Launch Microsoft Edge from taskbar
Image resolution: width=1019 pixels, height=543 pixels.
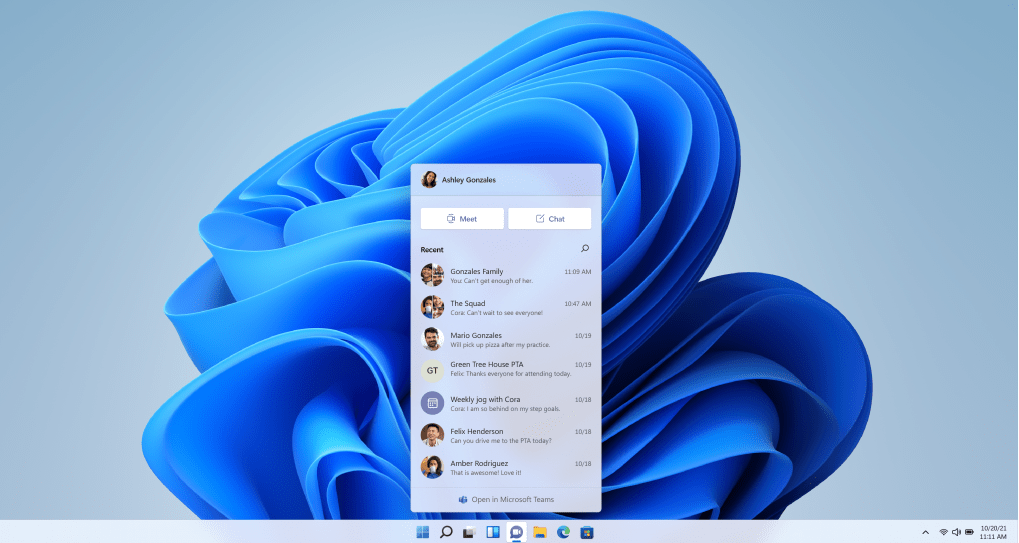click(x=563, y=532)
